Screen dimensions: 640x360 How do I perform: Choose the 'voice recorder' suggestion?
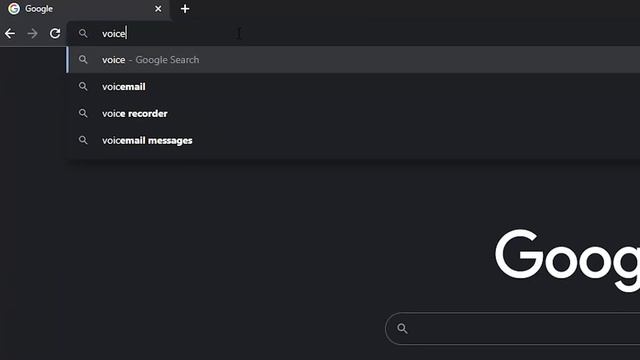353,113
